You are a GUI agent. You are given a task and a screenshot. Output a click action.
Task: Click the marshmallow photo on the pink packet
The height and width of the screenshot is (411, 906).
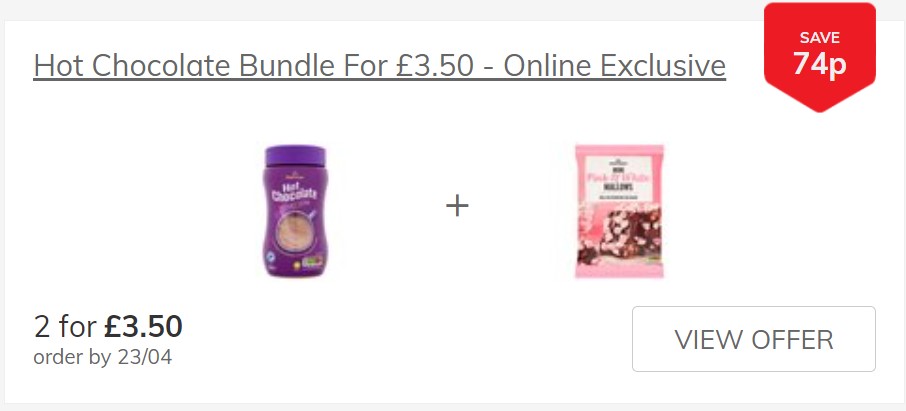pyautogui.click(x=619, y=234)
